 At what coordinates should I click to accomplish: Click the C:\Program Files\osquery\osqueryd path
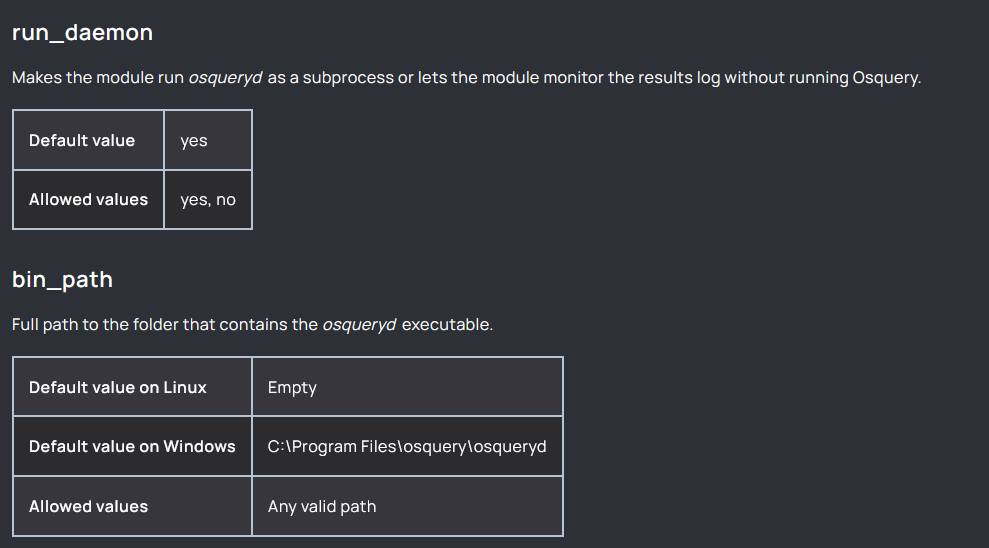[407, 446]
